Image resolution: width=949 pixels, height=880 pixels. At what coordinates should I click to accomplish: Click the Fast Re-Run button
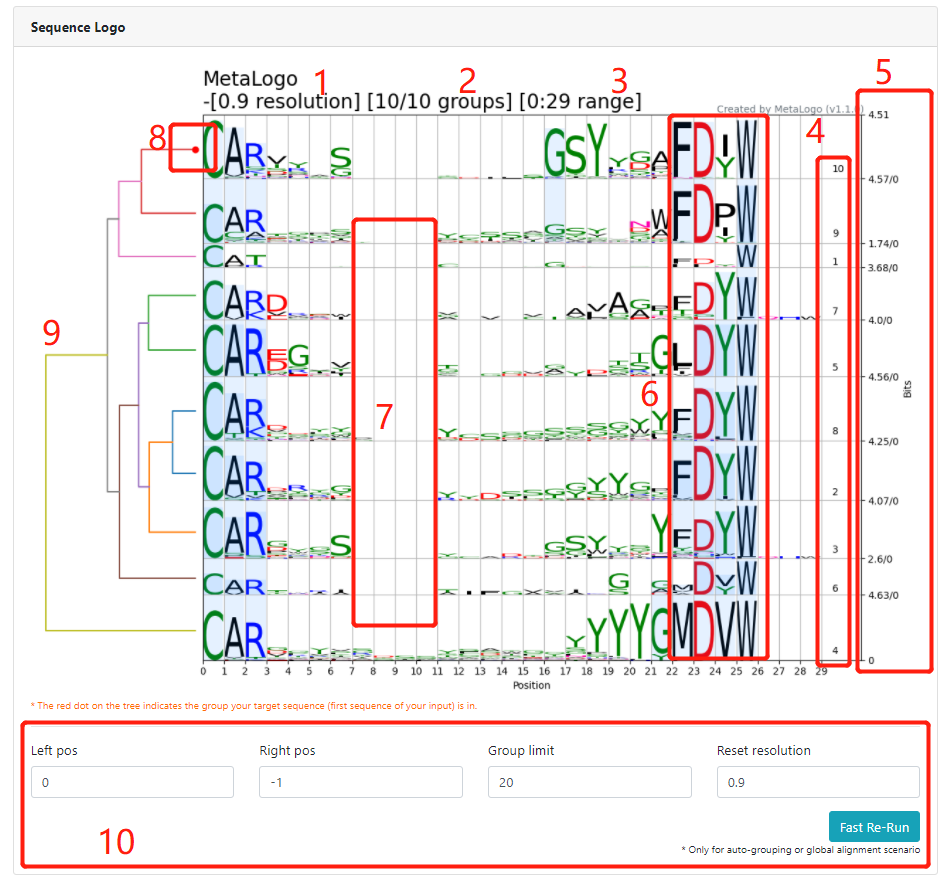point(874,827)
